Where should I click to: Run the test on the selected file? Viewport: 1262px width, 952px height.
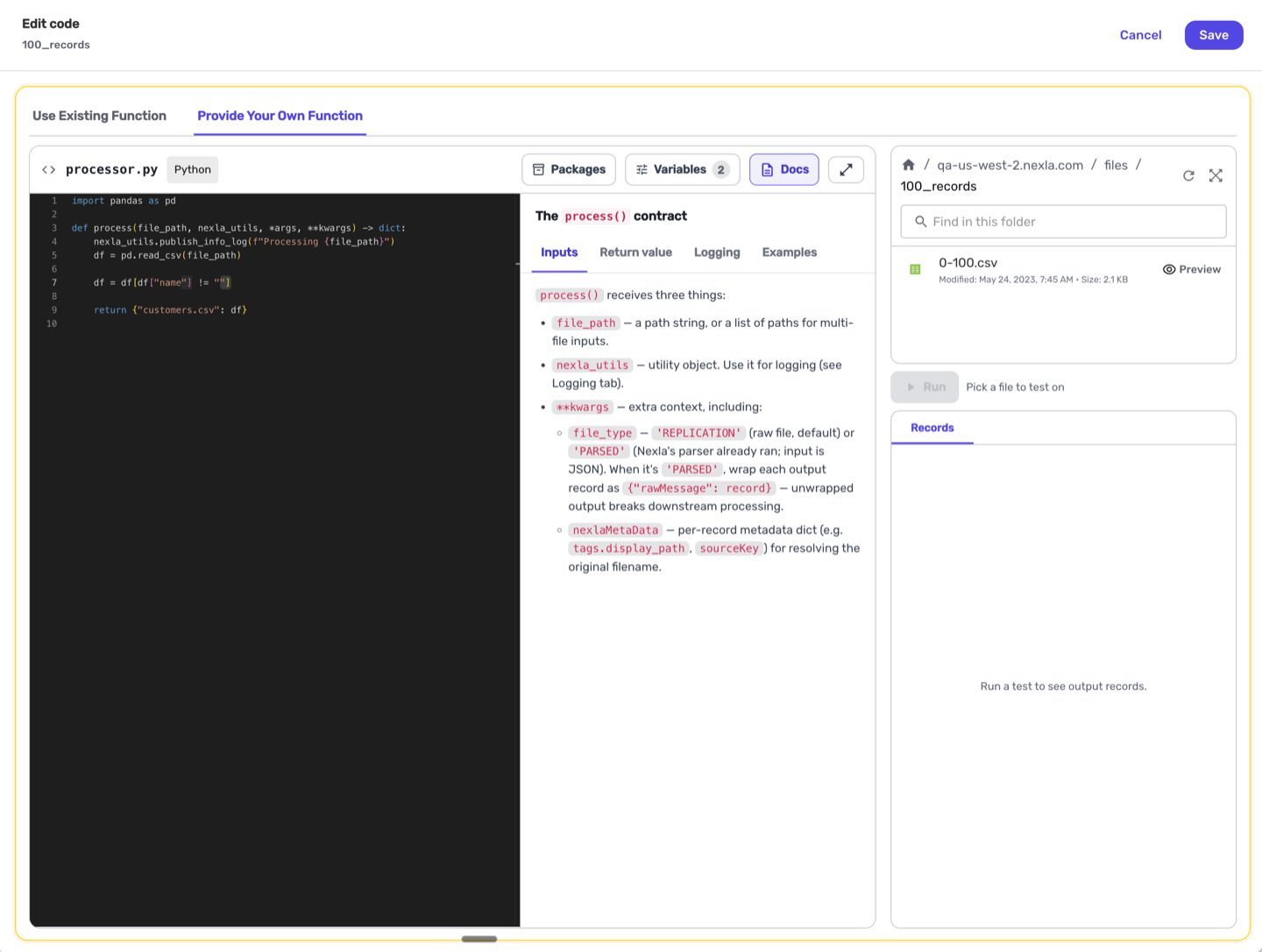(x=925, y=387)
